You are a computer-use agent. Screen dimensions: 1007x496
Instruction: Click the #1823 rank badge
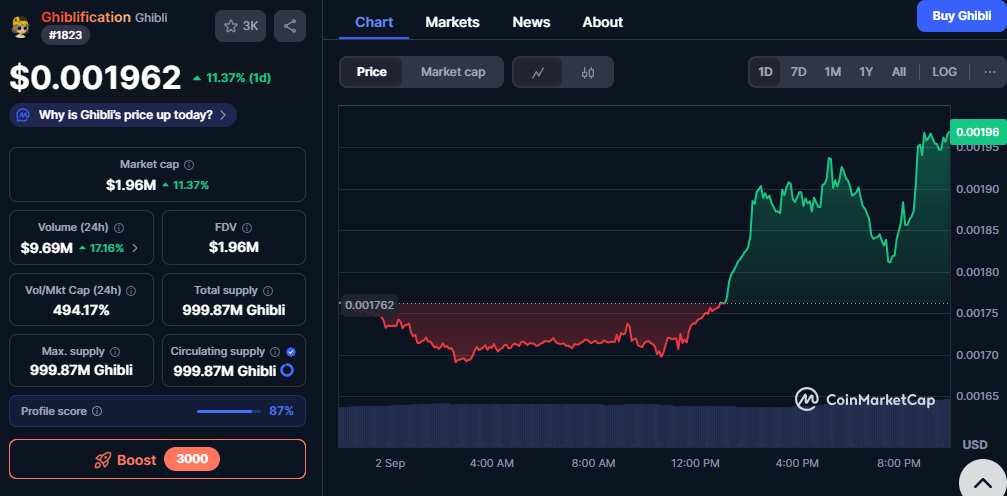66,35
